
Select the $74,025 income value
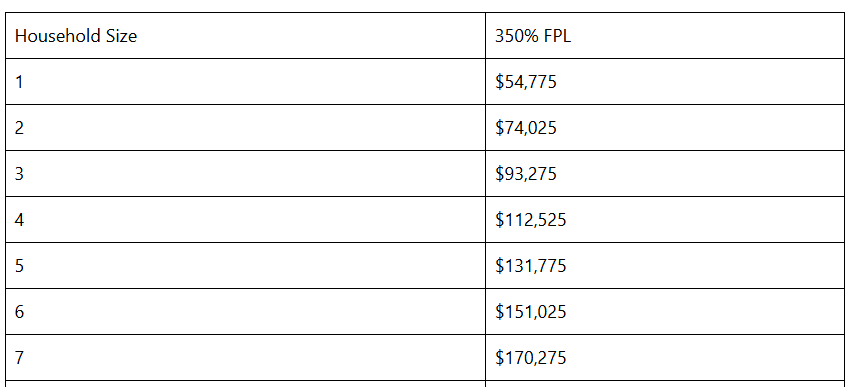pyautogui.click(x=525, y=128)
